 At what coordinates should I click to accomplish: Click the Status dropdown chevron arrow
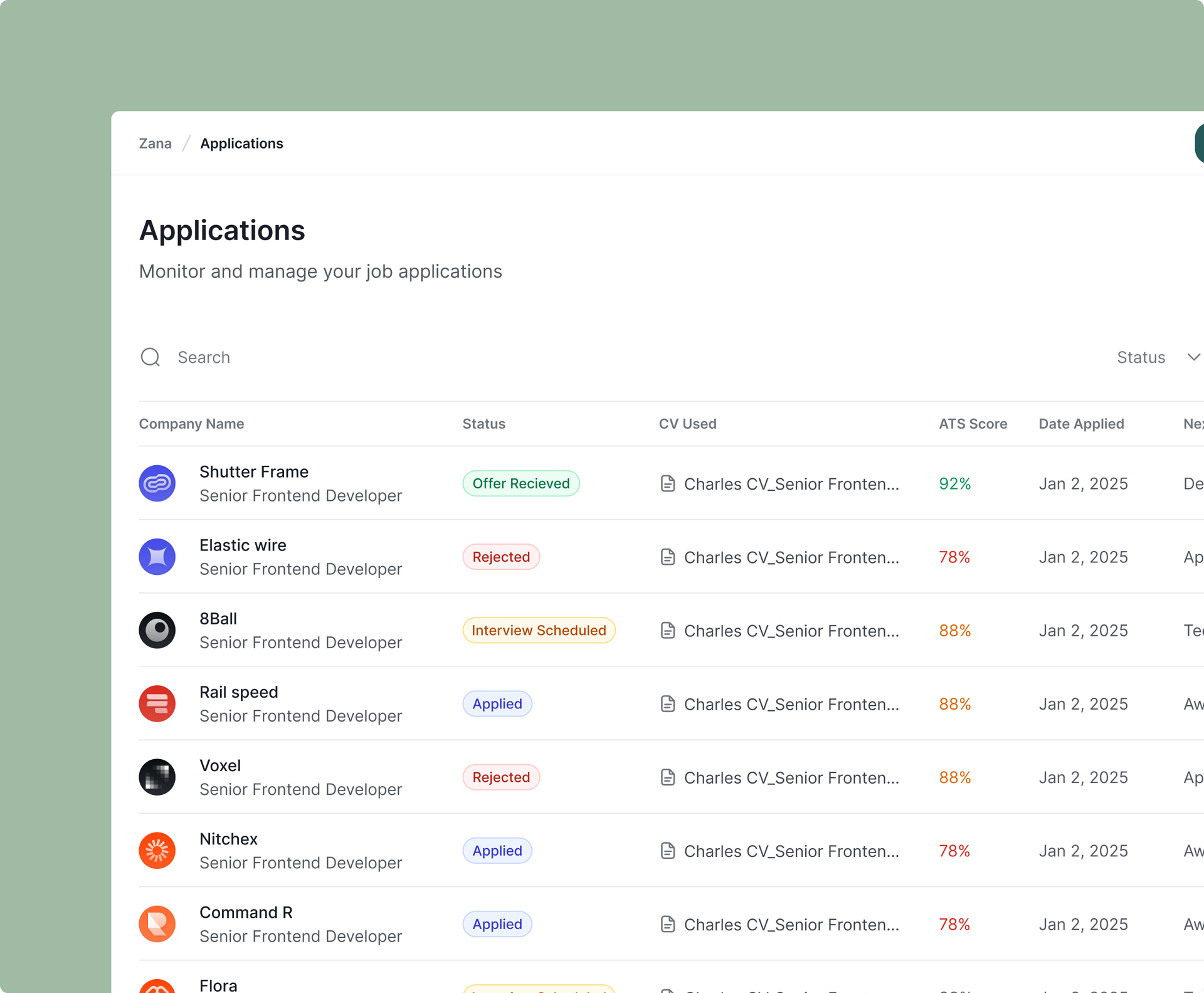[x=1193, y=357]
